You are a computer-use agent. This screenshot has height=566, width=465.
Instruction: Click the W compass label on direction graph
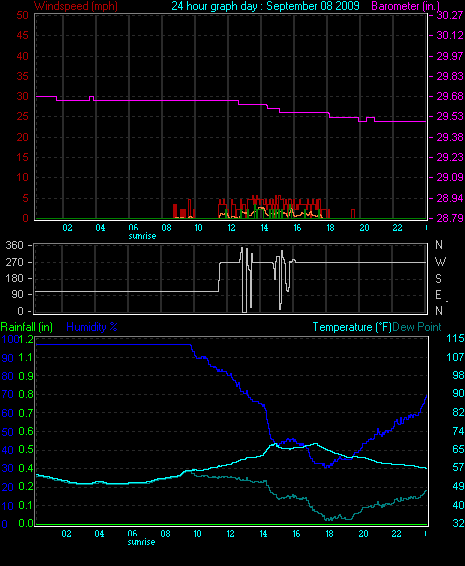tap(440, 261)
